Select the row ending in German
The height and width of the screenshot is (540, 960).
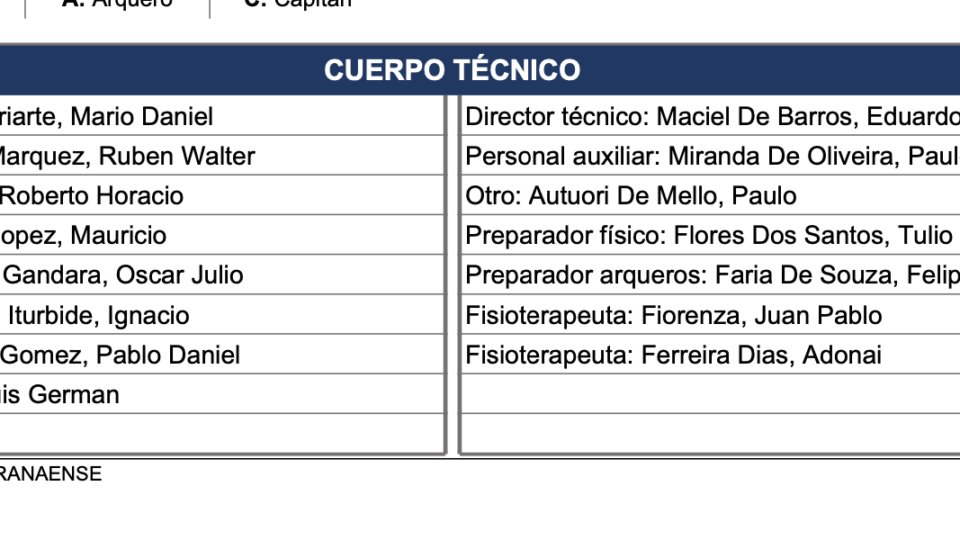pos(222,394)
